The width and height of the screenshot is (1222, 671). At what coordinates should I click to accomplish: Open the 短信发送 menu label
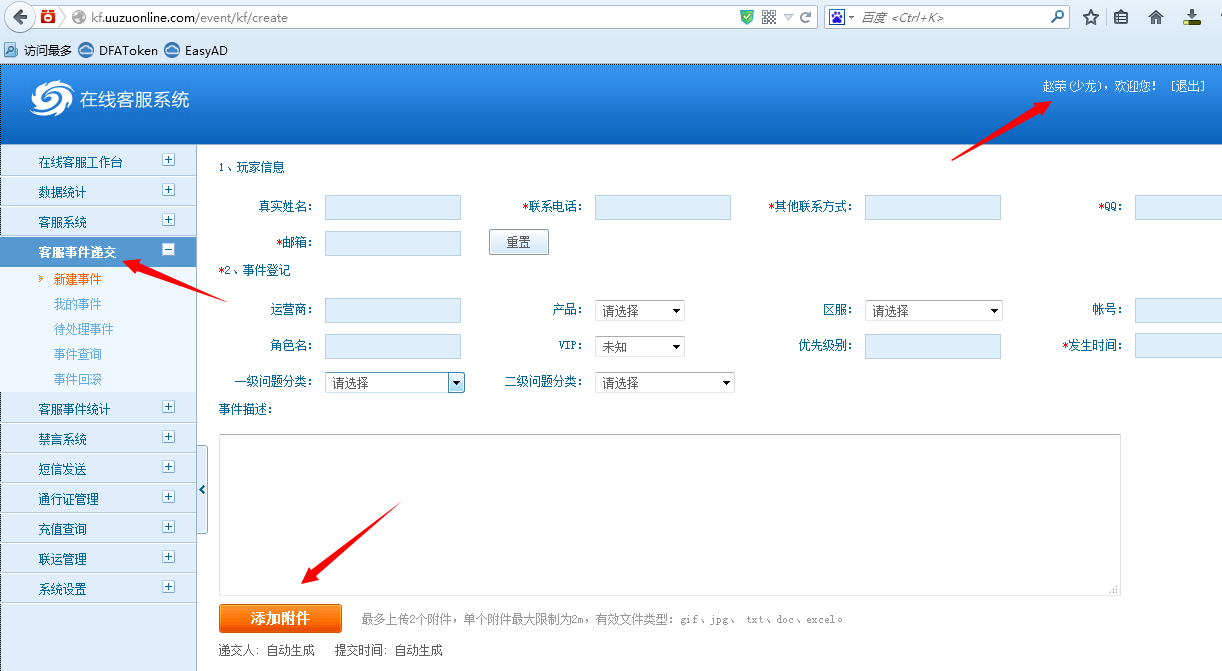coord(62,469)
